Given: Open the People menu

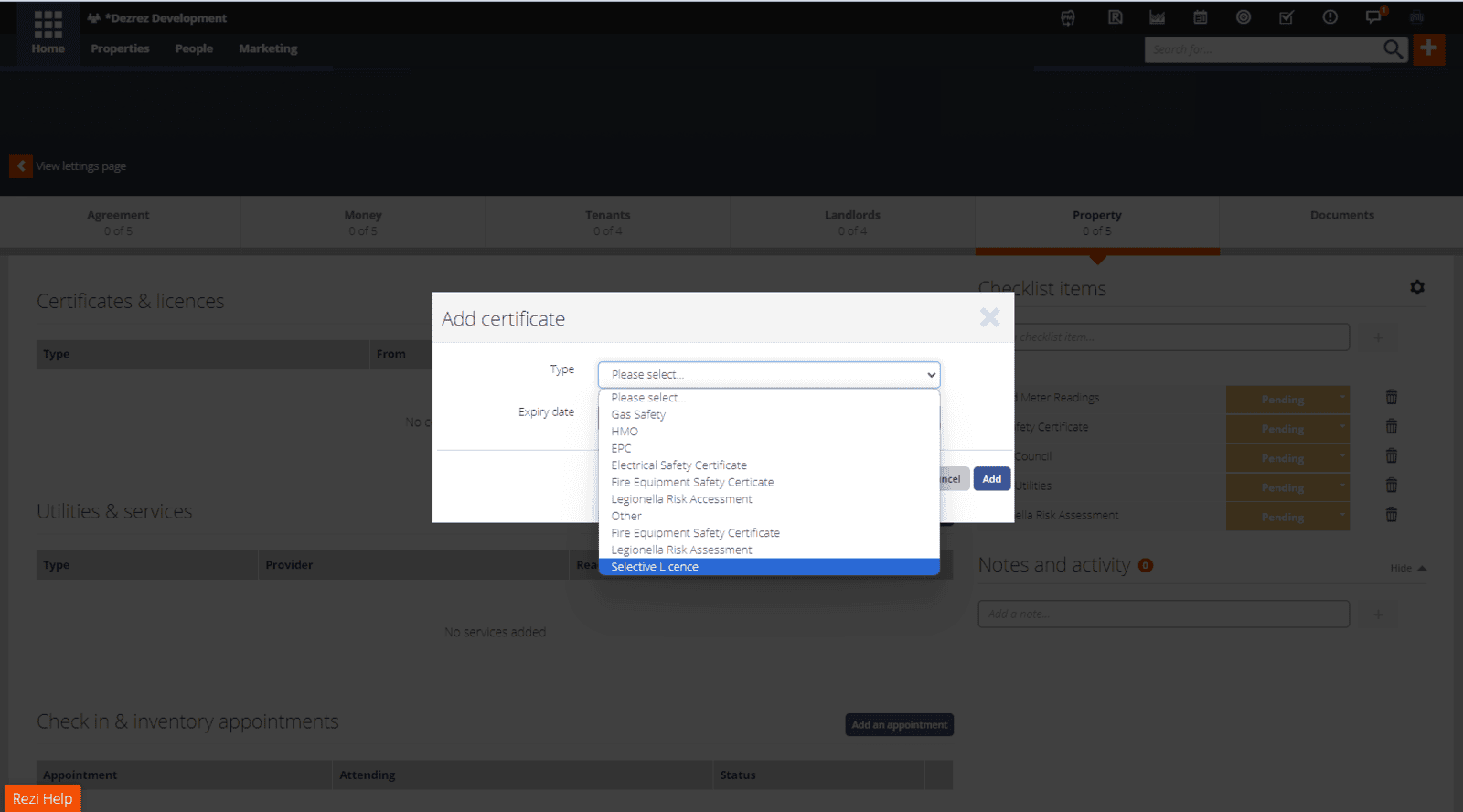Looking at the screenshot, I should (194, 48).
